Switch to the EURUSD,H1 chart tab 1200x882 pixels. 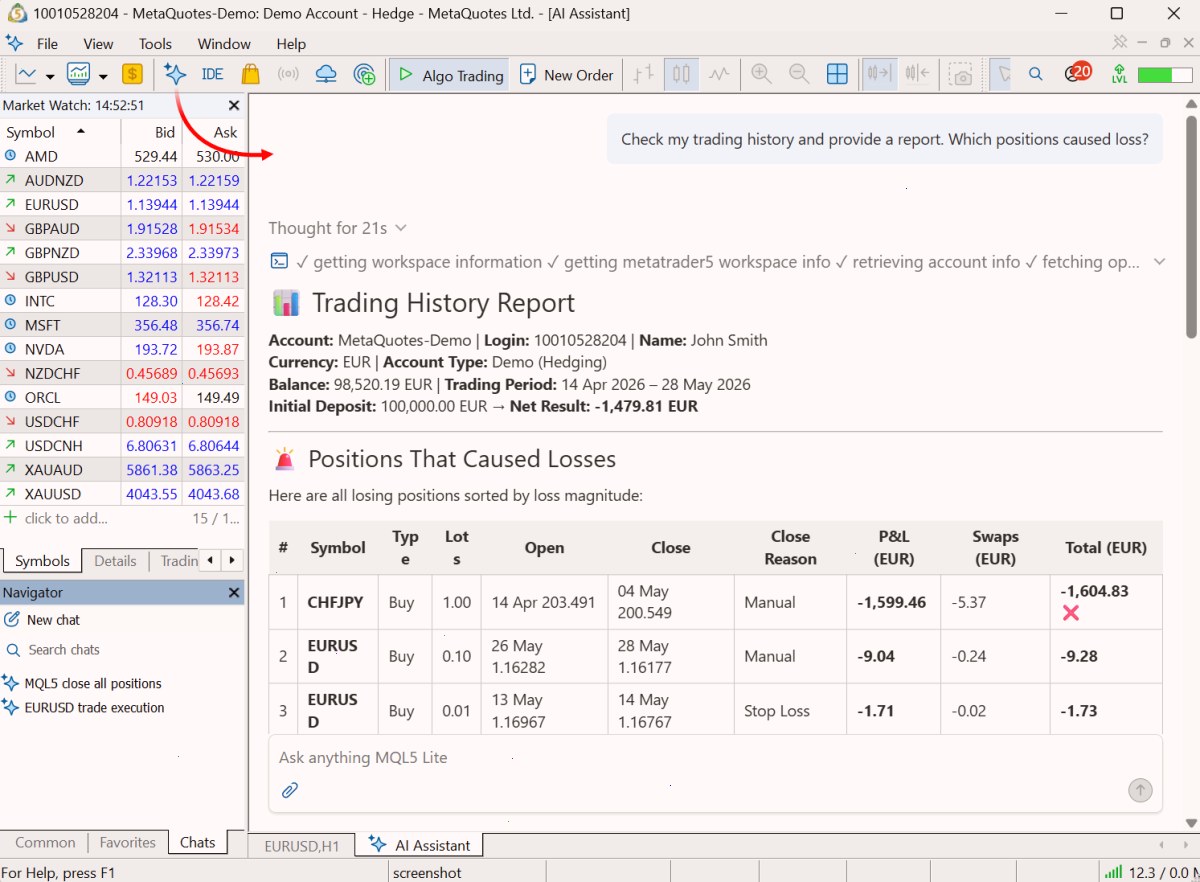[302, 846]
